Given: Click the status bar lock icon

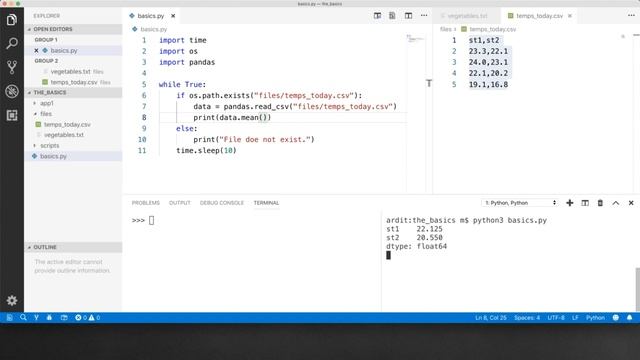Looking at the screenshot, I should click(49, 318).
